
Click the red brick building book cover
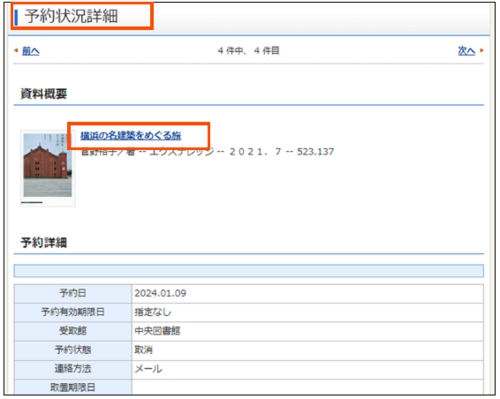(x=48, y=165)
